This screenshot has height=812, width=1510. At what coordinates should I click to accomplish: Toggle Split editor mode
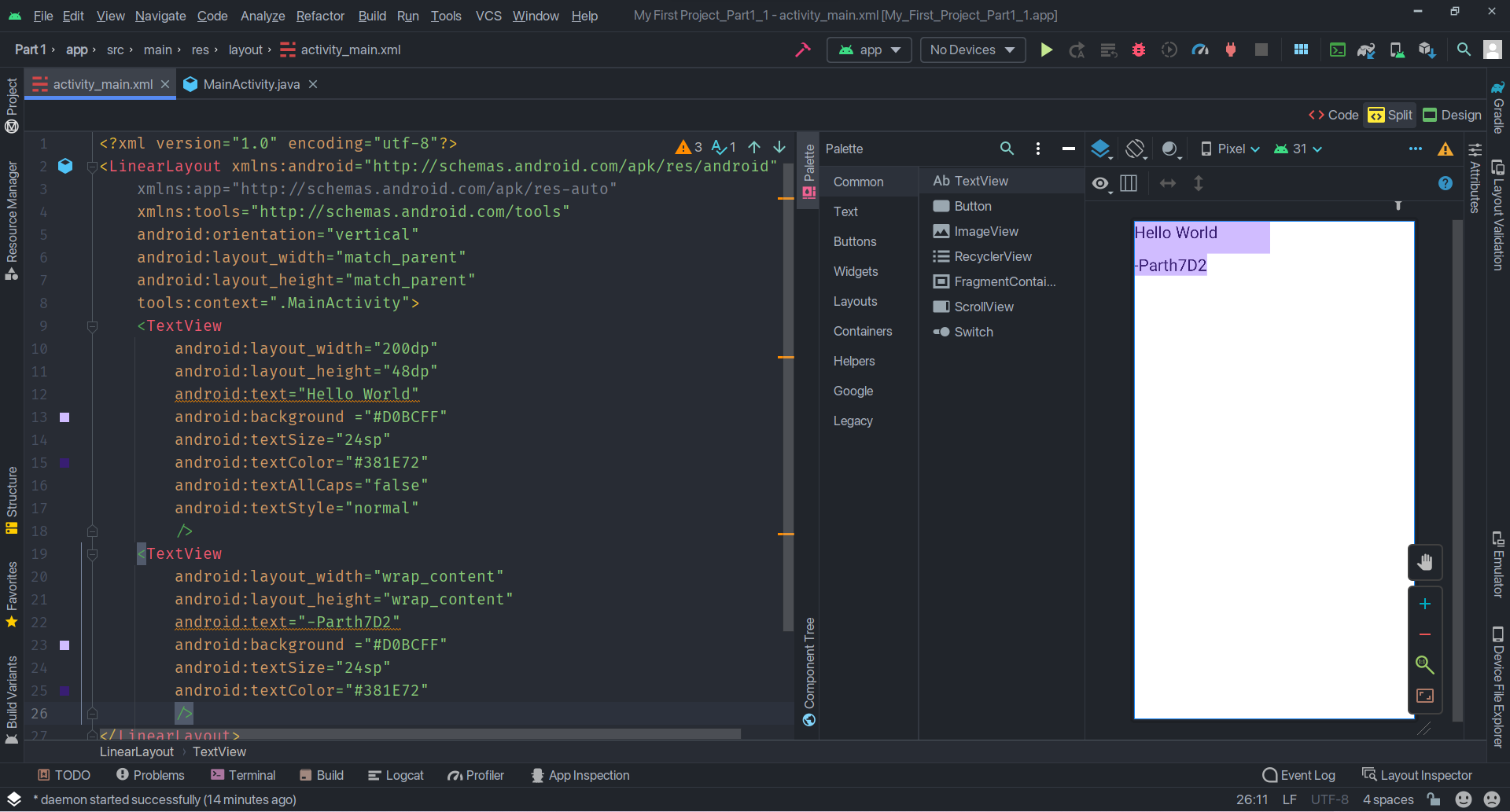click(1389, 115)
